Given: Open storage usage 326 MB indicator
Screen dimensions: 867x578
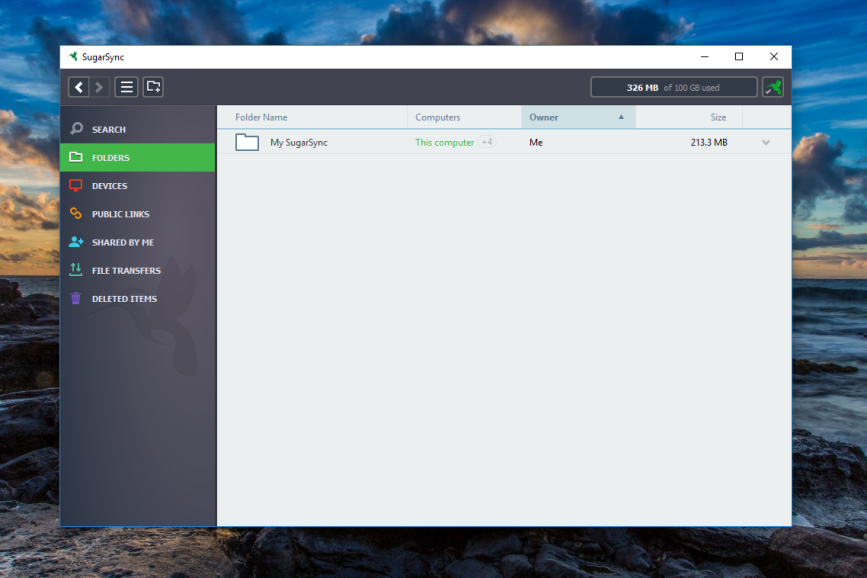Looking at the screenshot, I should click(x=673, y=87).
